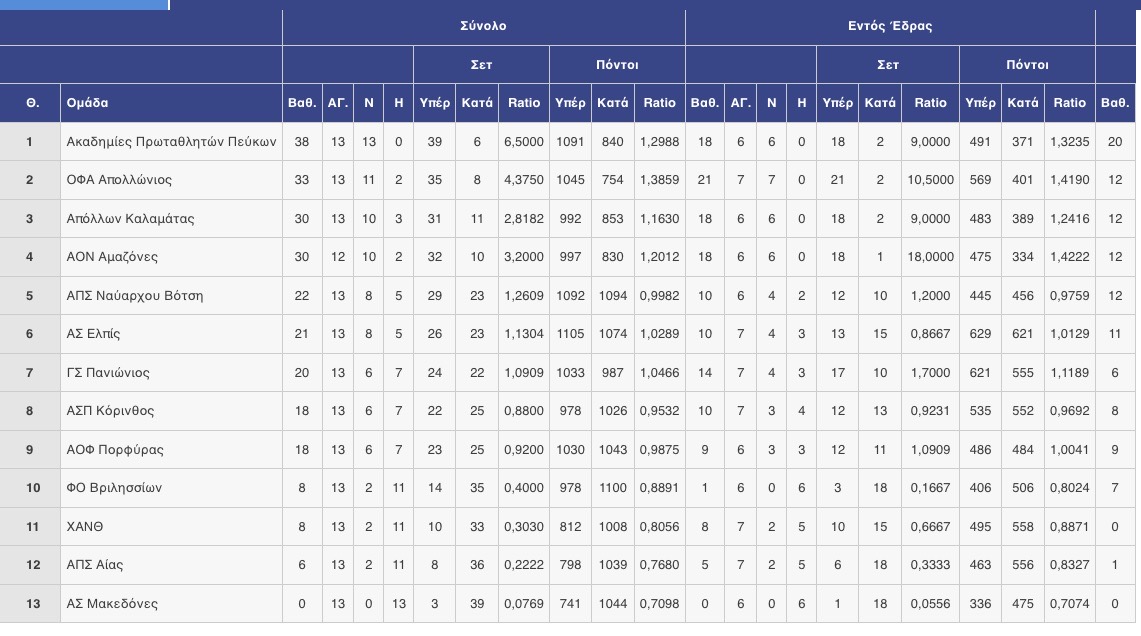Click the Σετ header under Σύνολο
This screenshot has width=1141, height=636.
tap(481, 65)
